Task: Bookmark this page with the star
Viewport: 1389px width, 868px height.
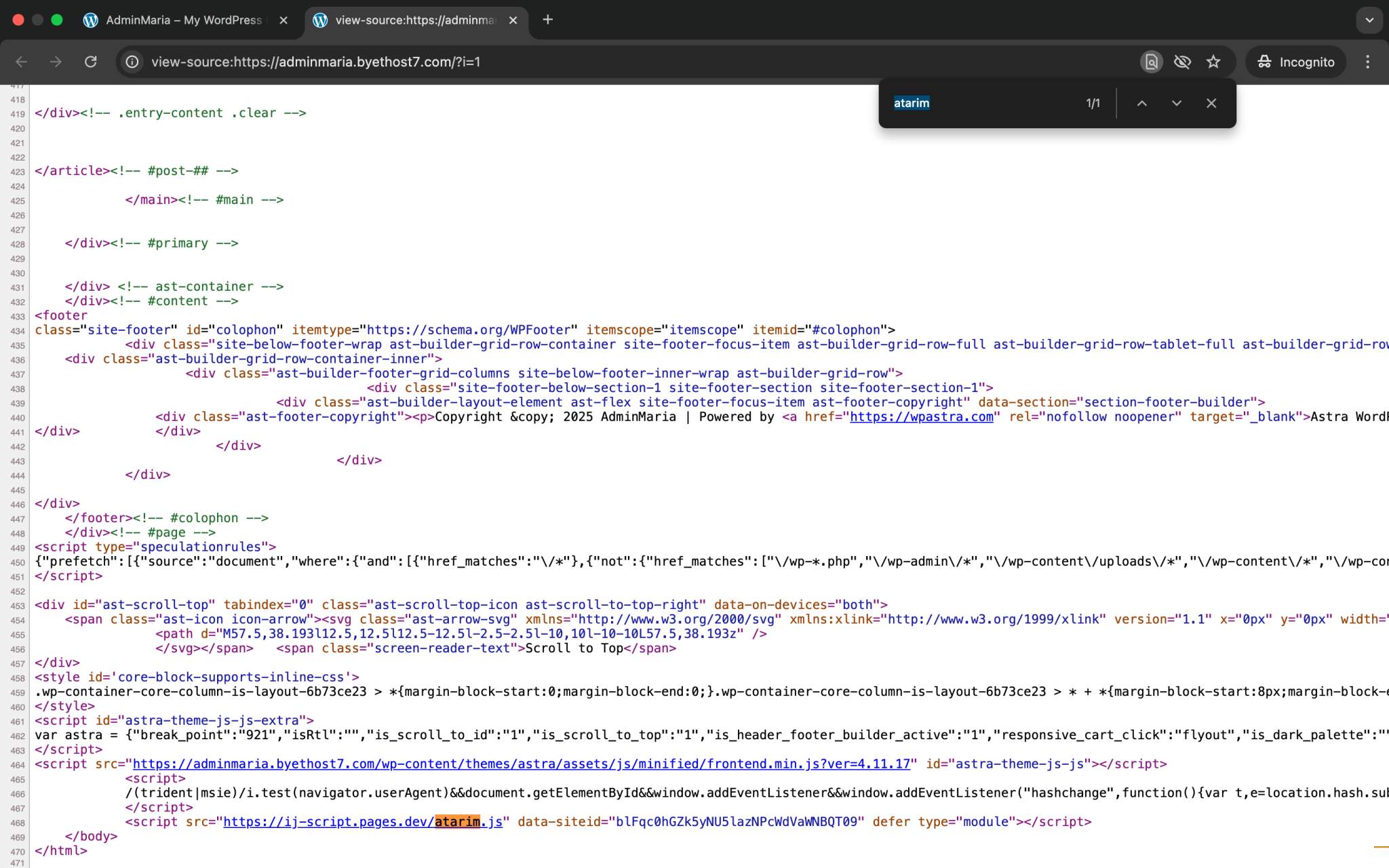Action: coord(1213,62)
